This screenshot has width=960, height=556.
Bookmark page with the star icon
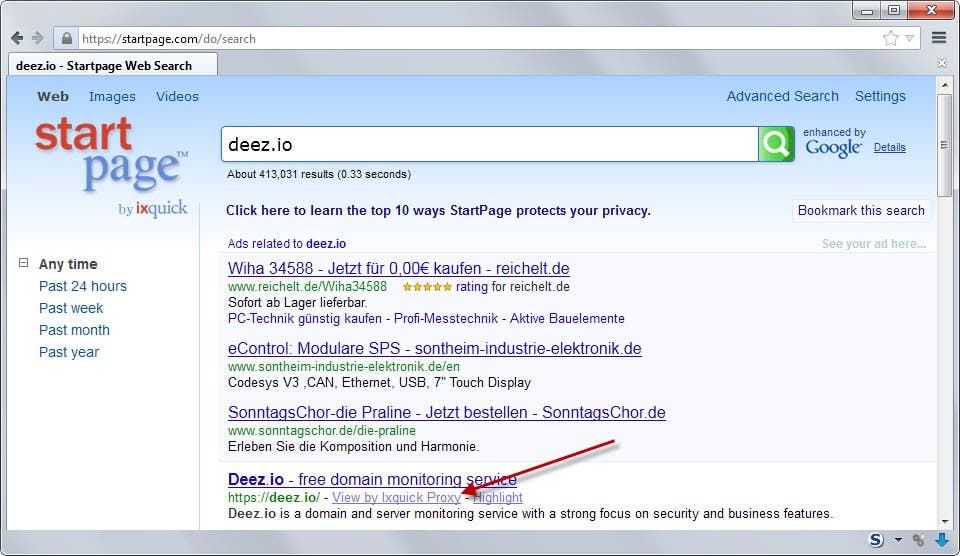tap(891, 38)
